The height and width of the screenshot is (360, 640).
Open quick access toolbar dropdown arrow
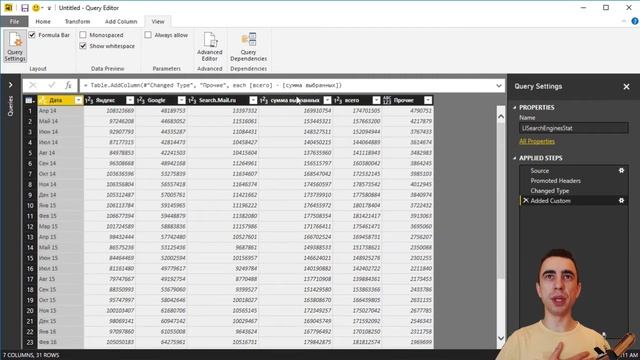49,8
